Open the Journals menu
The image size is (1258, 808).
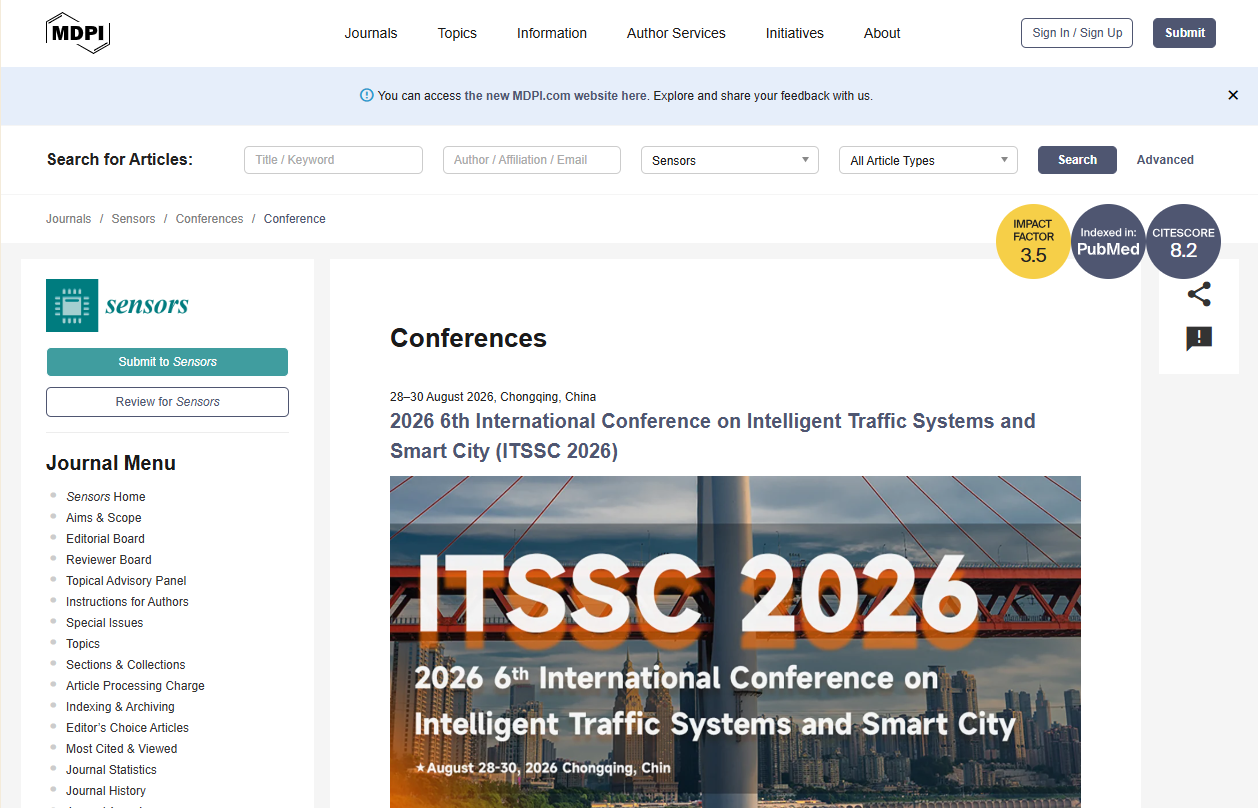coord(371,33)
